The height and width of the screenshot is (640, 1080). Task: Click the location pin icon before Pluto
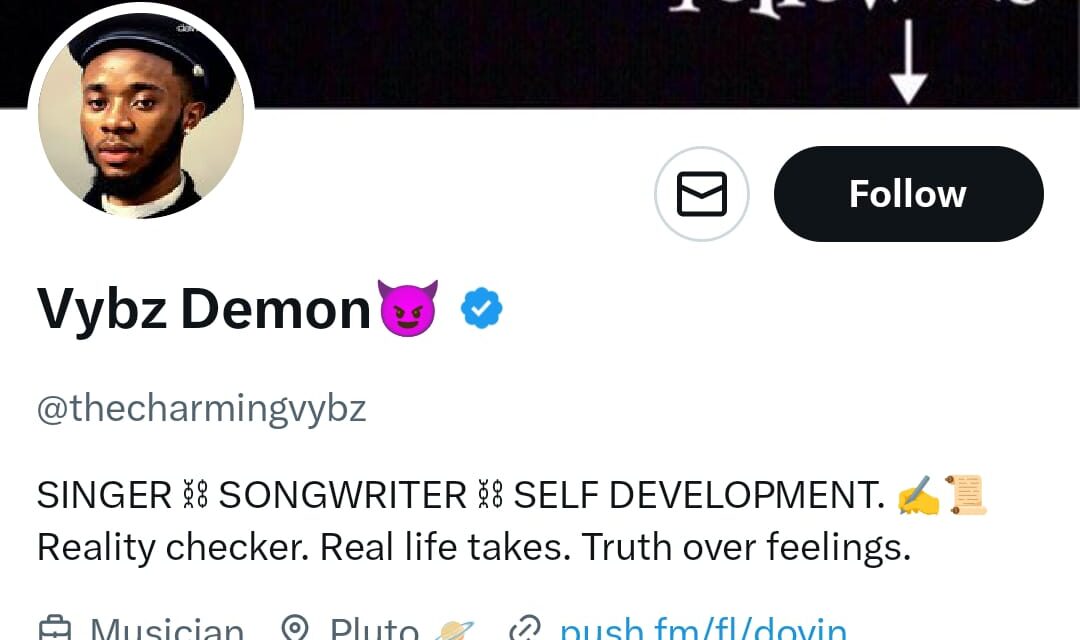(295, 630)
